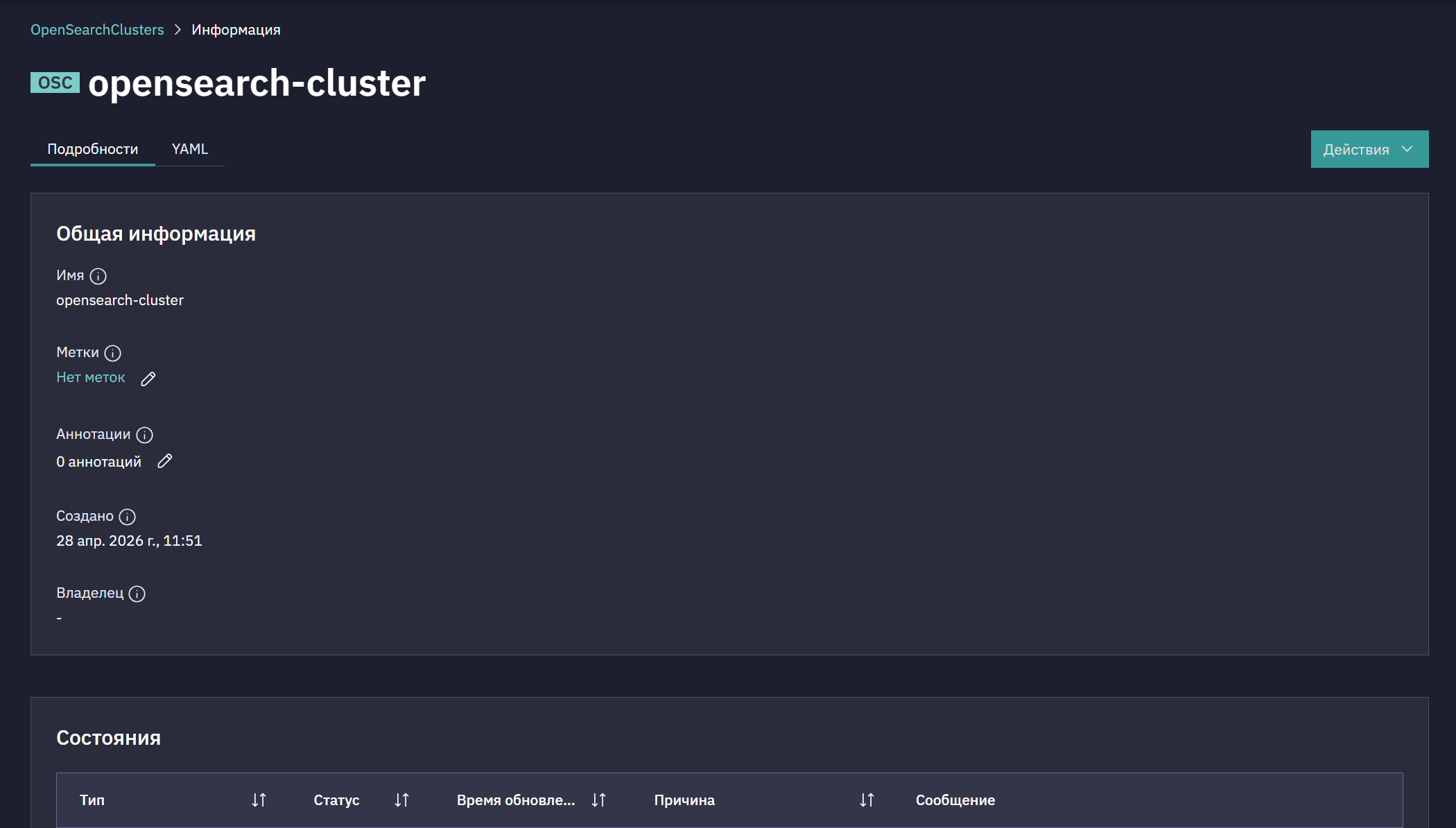
Task: Click the OSC resource badge
Action: click(x=55, y=83)
